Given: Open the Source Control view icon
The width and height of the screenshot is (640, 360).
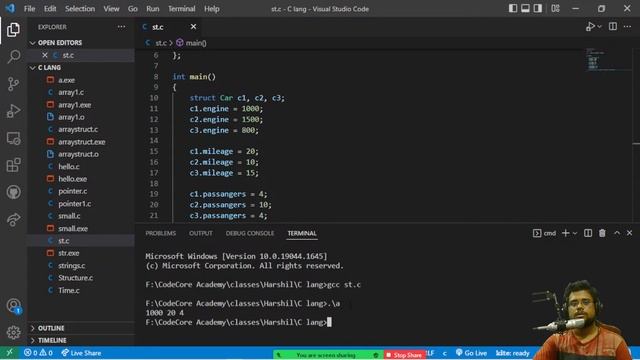Looking at the screenshot, I should click(x=13, y=84).
